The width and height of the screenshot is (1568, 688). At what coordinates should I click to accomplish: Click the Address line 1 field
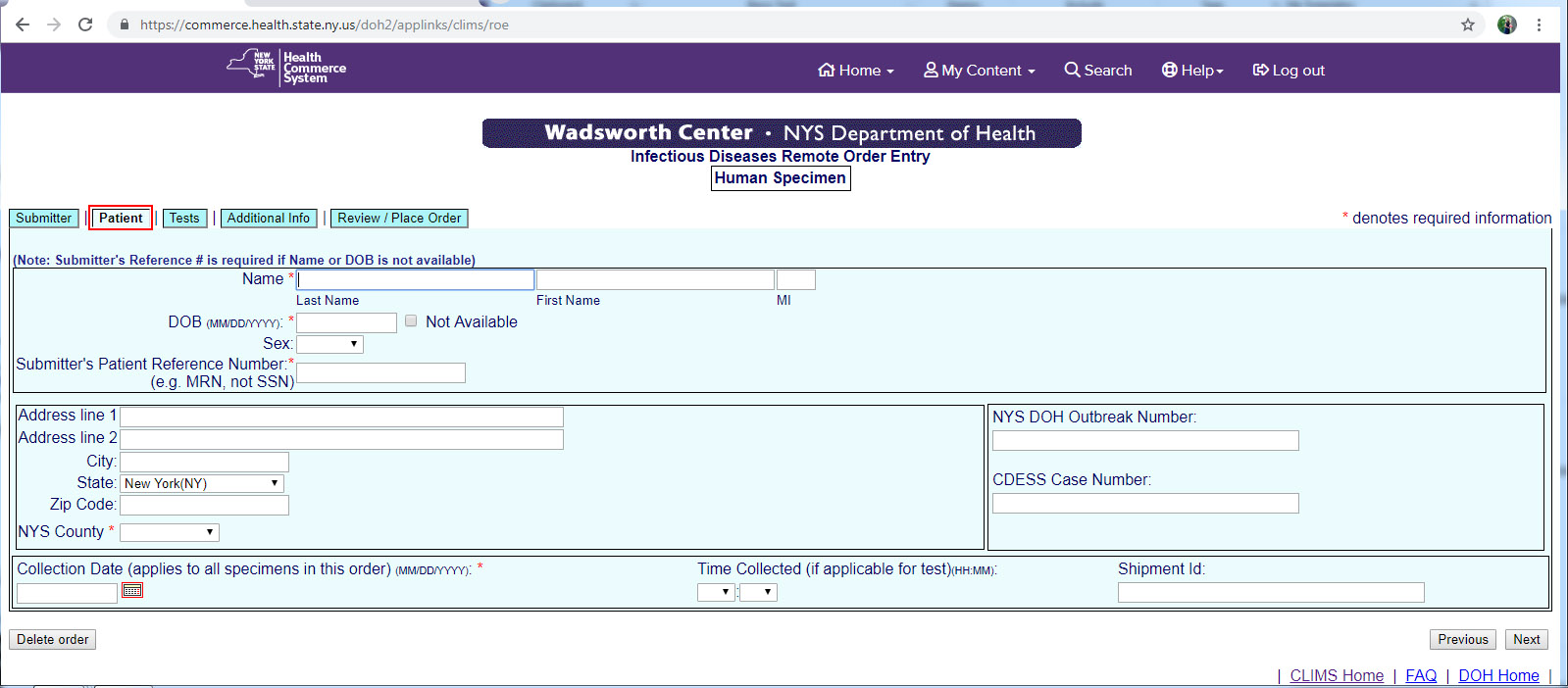tap(341, 417)
